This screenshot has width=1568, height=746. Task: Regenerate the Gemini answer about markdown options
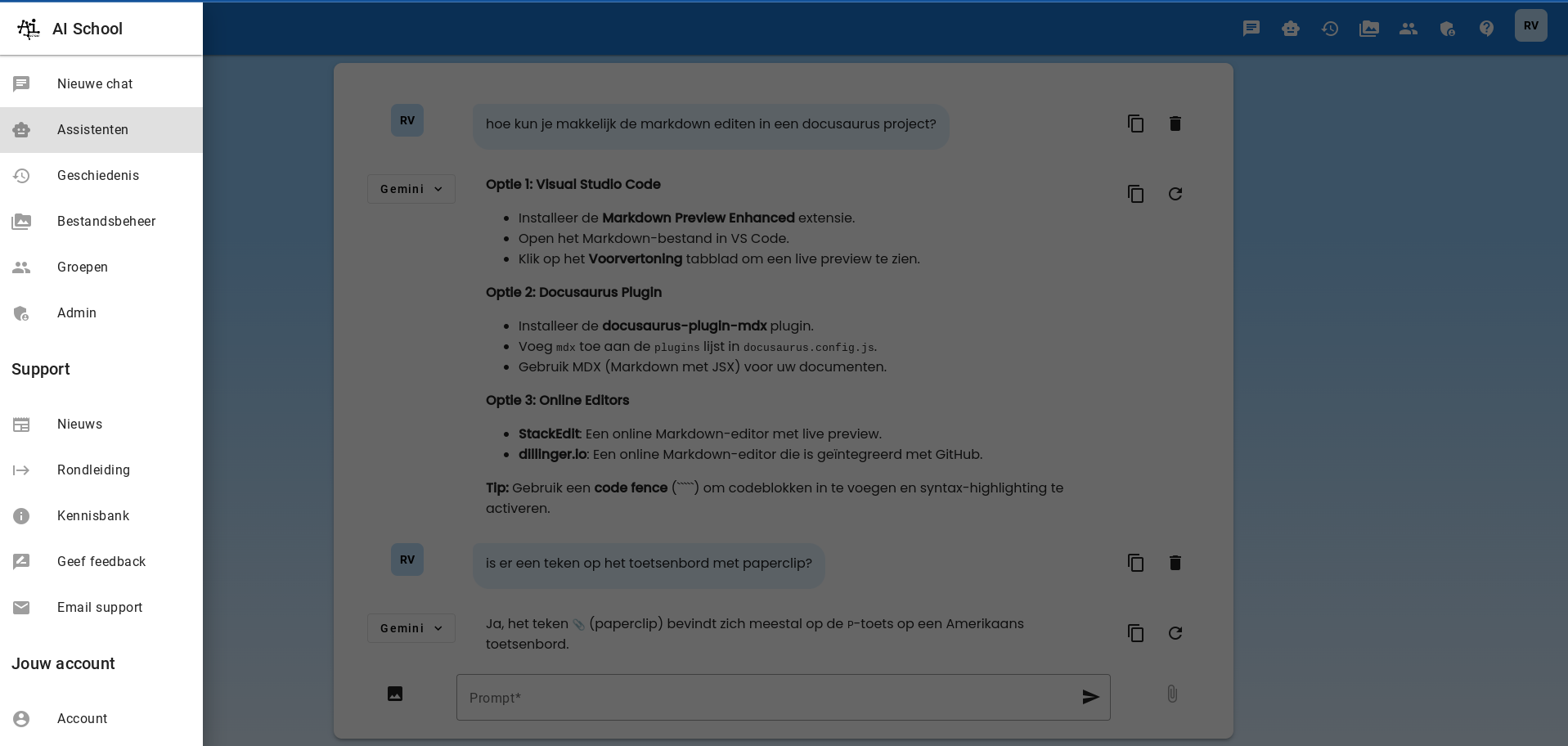pos(1175,194)
